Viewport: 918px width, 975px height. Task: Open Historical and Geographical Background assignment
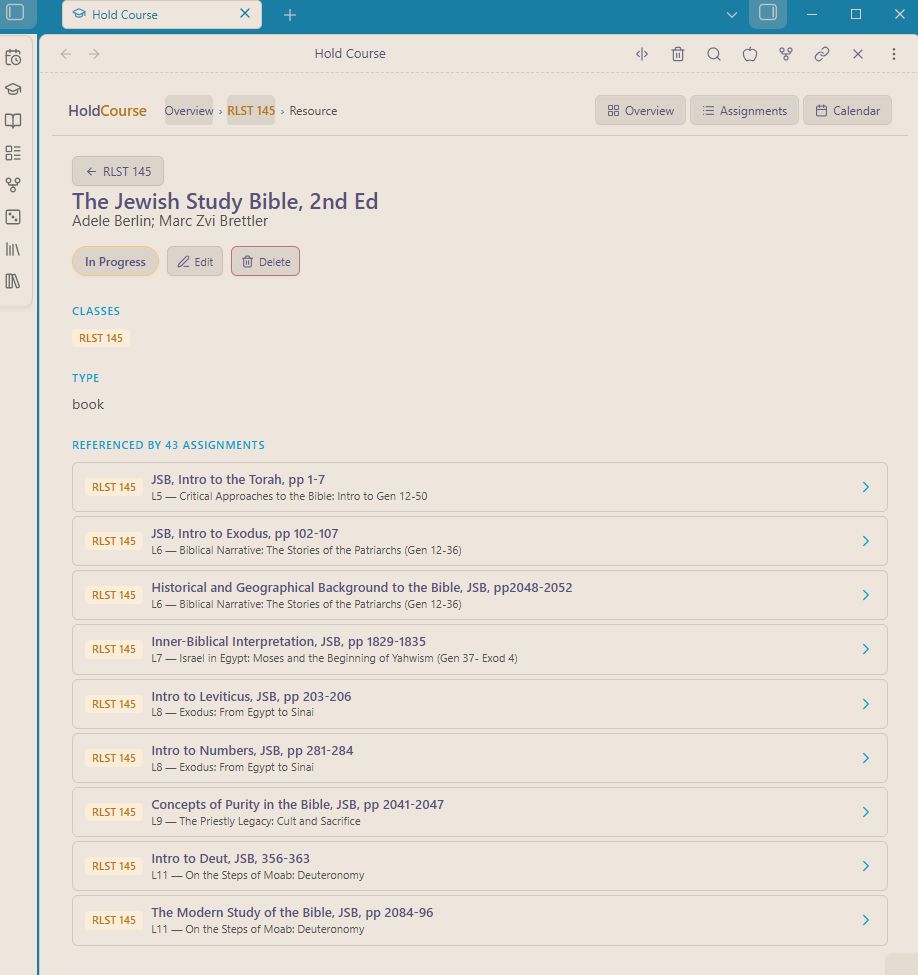[480, 596]
